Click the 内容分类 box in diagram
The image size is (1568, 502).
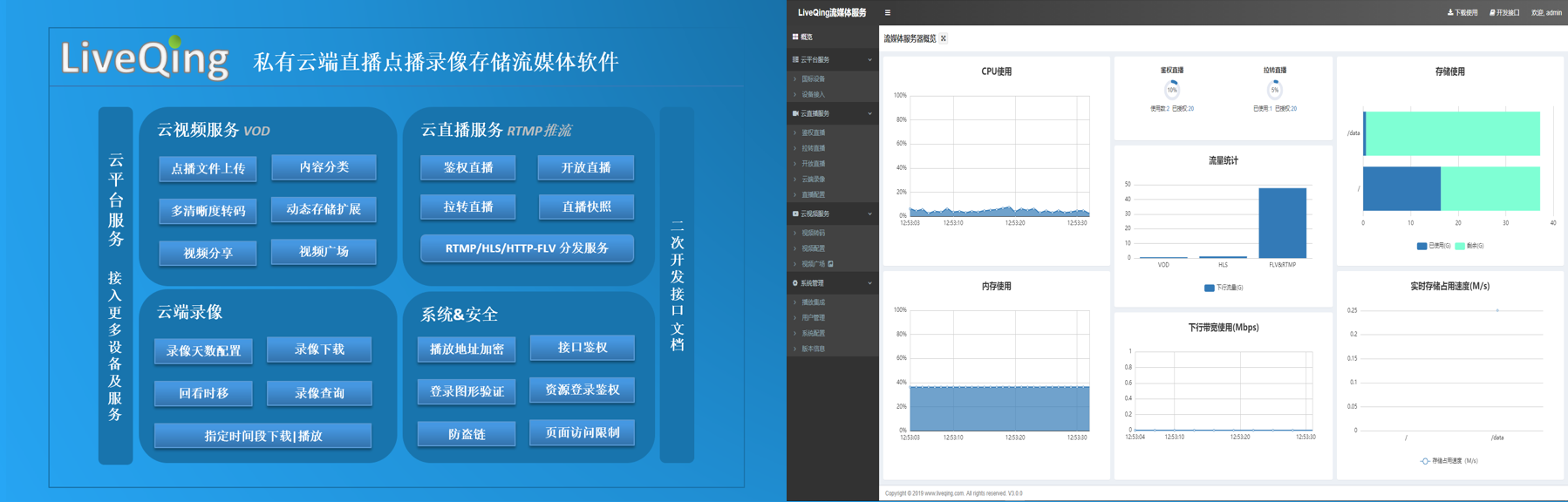324,166
